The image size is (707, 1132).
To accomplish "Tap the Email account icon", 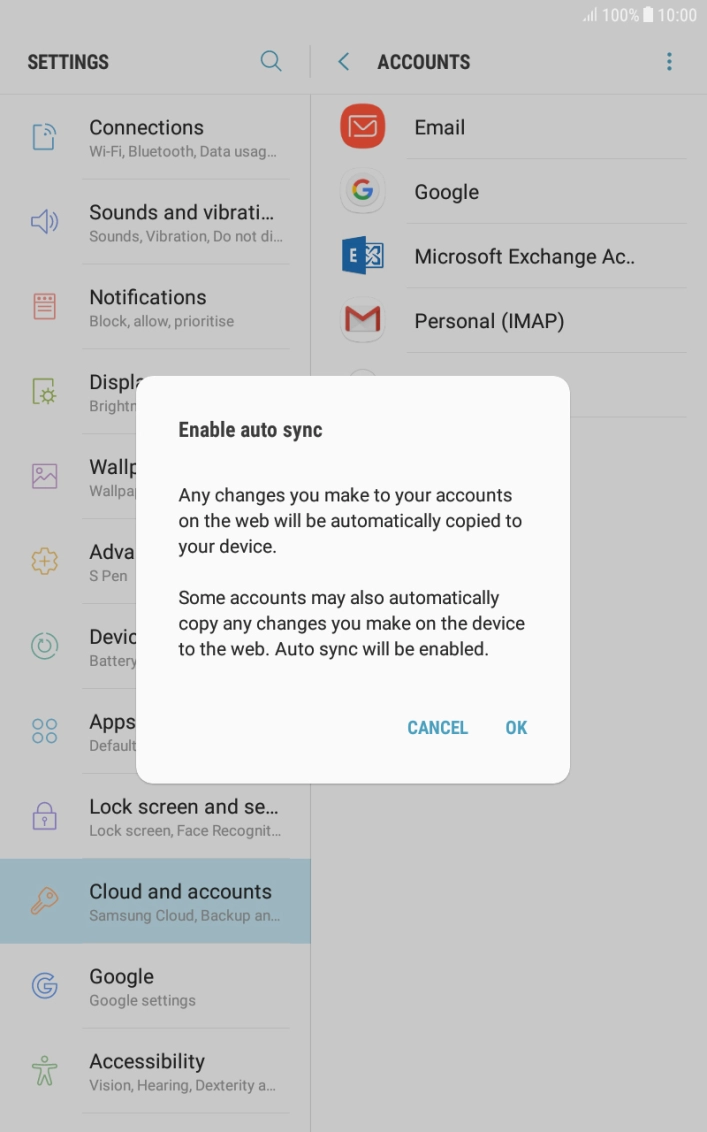I will pos(362,127).
